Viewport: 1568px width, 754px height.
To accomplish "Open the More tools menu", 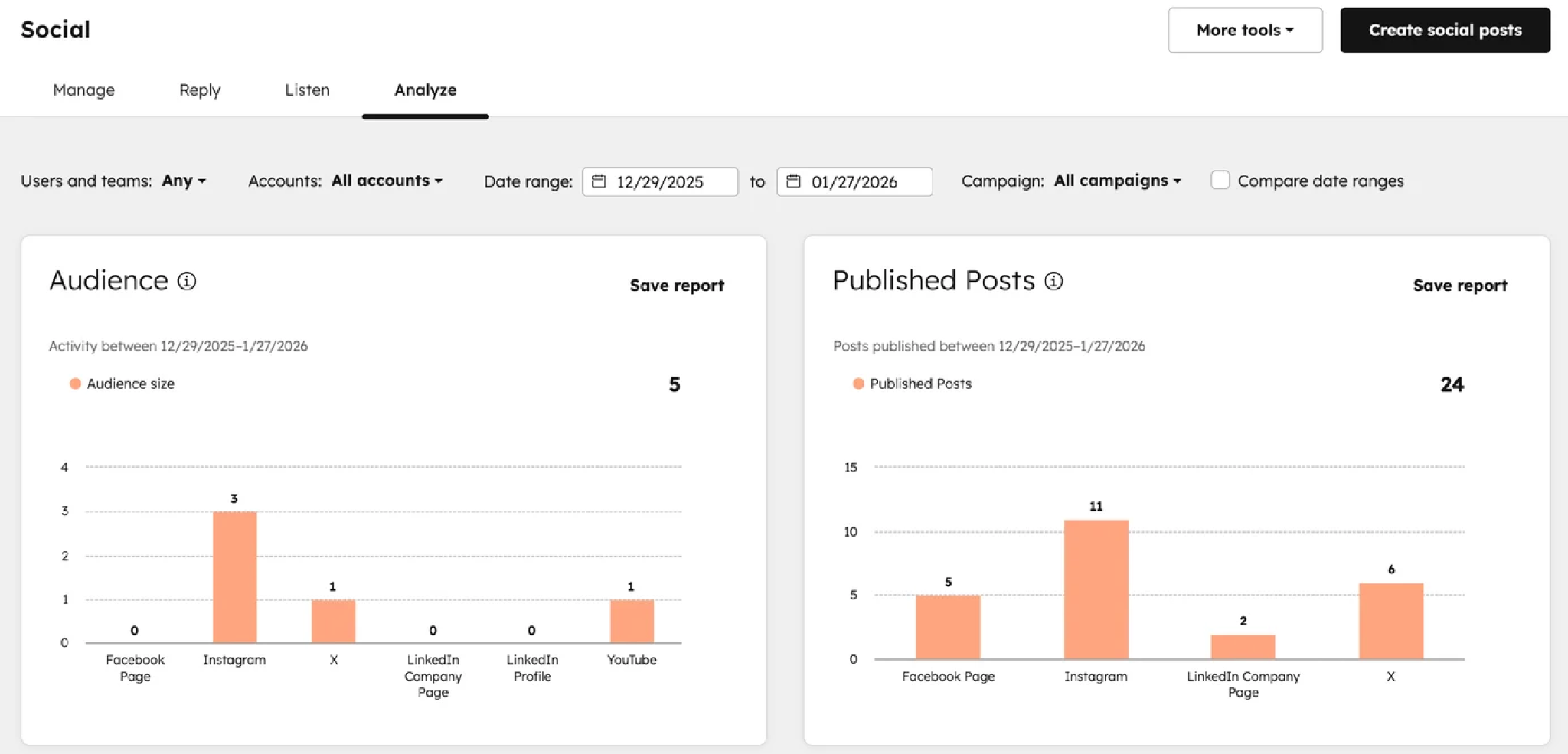I will click(x=1244, y=30).
